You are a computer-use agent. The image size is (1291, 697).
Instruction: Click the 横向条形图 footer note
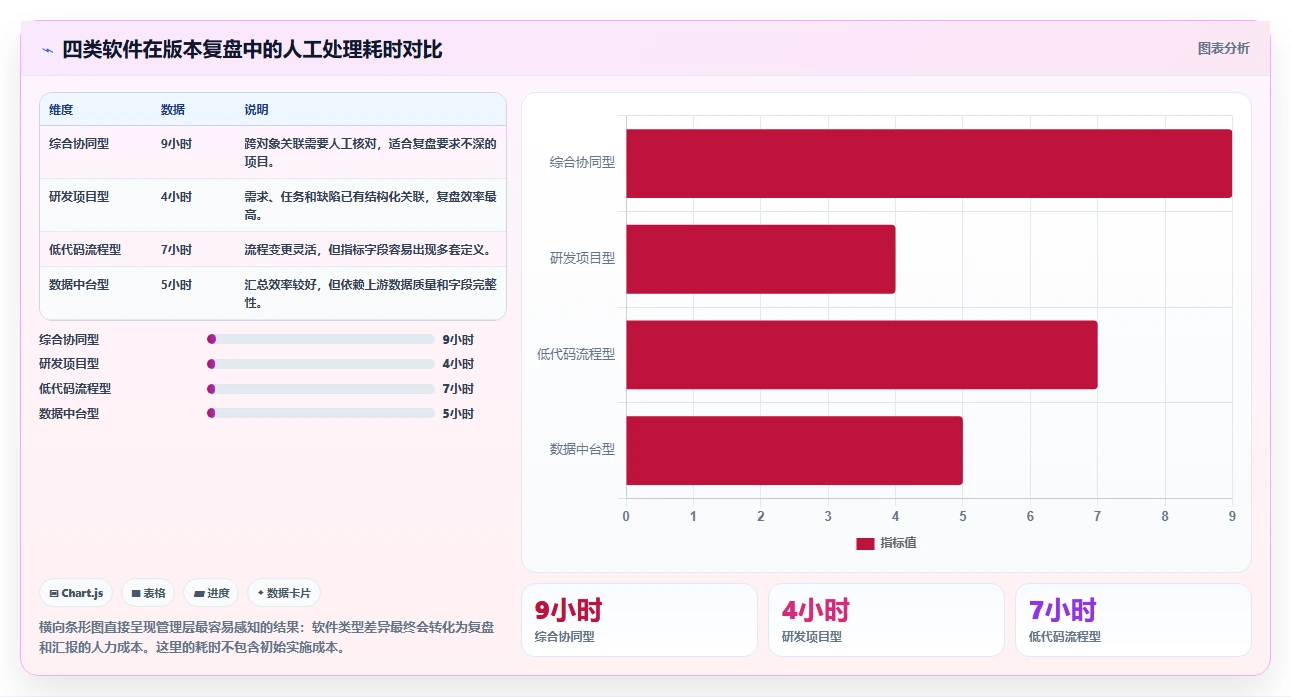point(267,637)
